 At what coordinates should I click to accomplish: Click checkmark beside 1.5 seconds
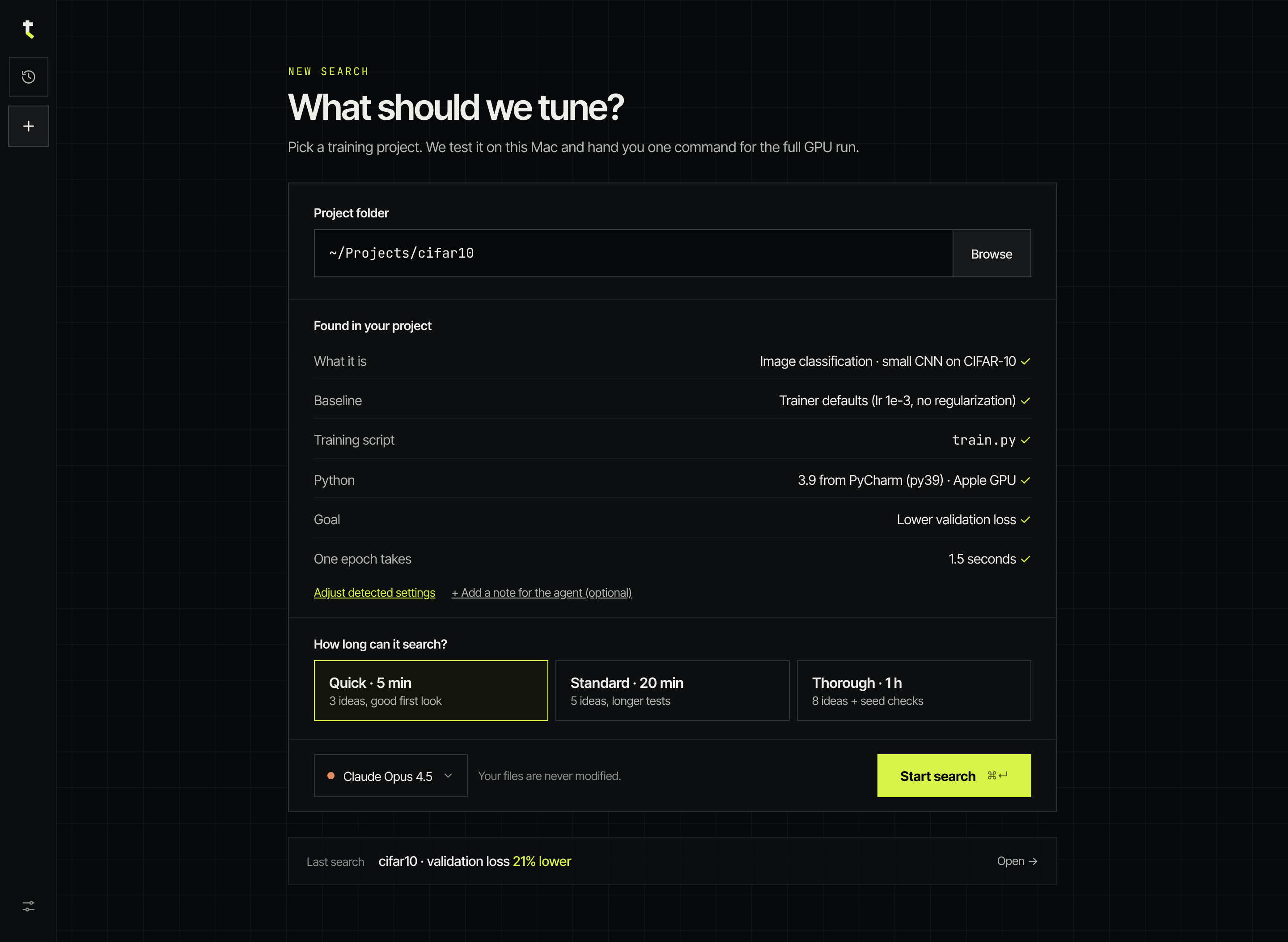click(1026, 559)
